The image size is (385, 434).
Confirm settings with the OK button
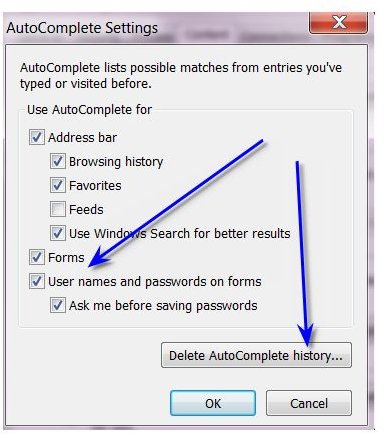coord(213,403)
